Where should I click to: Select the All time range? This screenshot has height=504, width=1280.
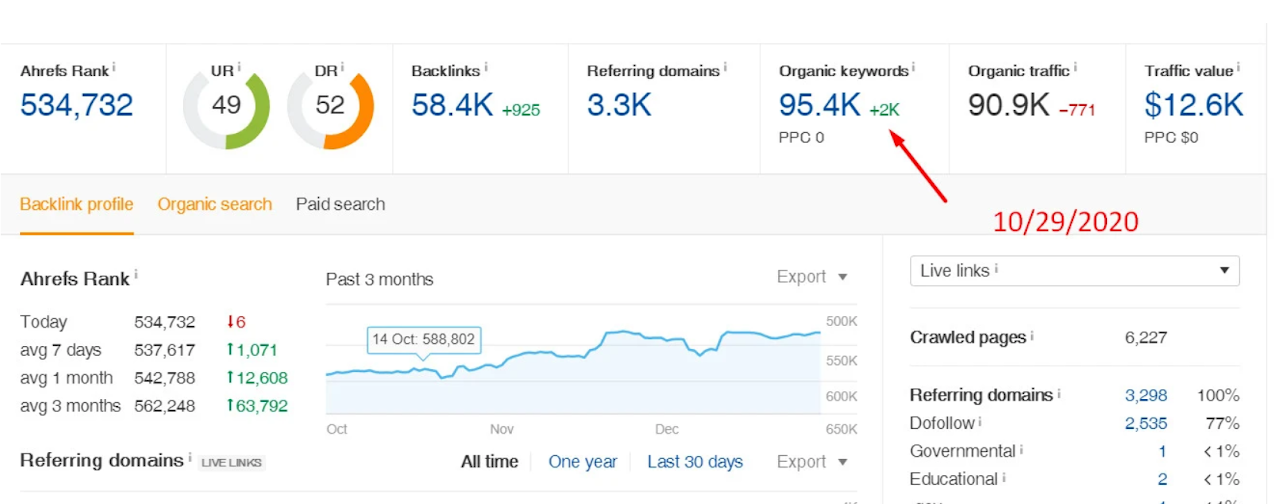point(489,462)
